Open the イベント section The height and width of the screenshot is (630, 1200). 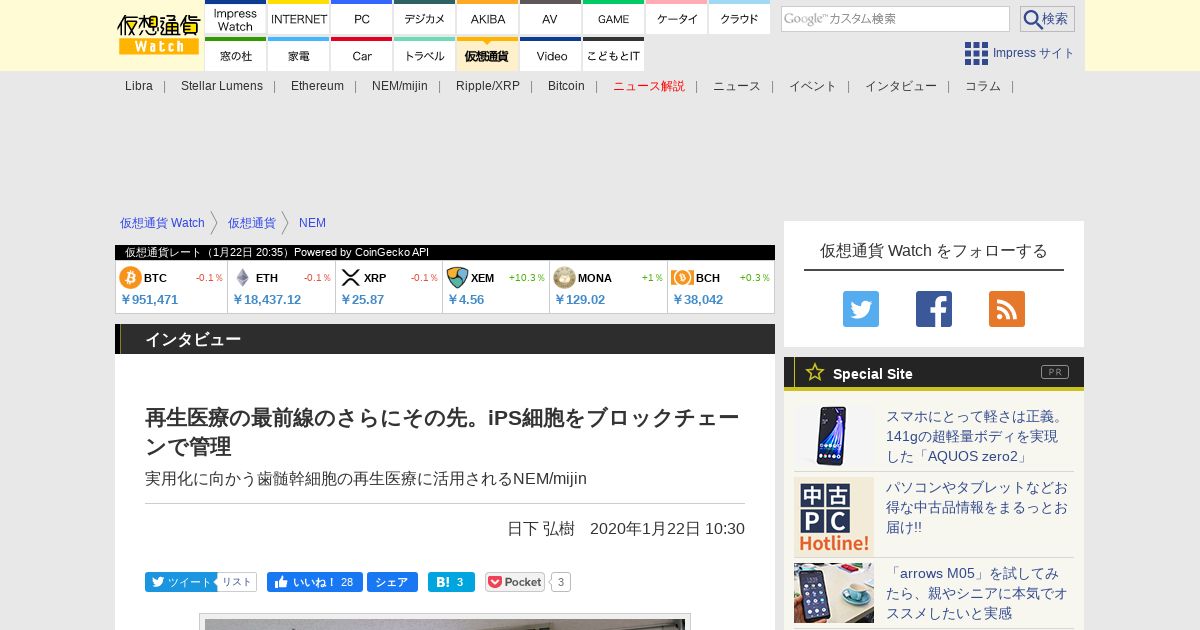click(x=813, y=86)
